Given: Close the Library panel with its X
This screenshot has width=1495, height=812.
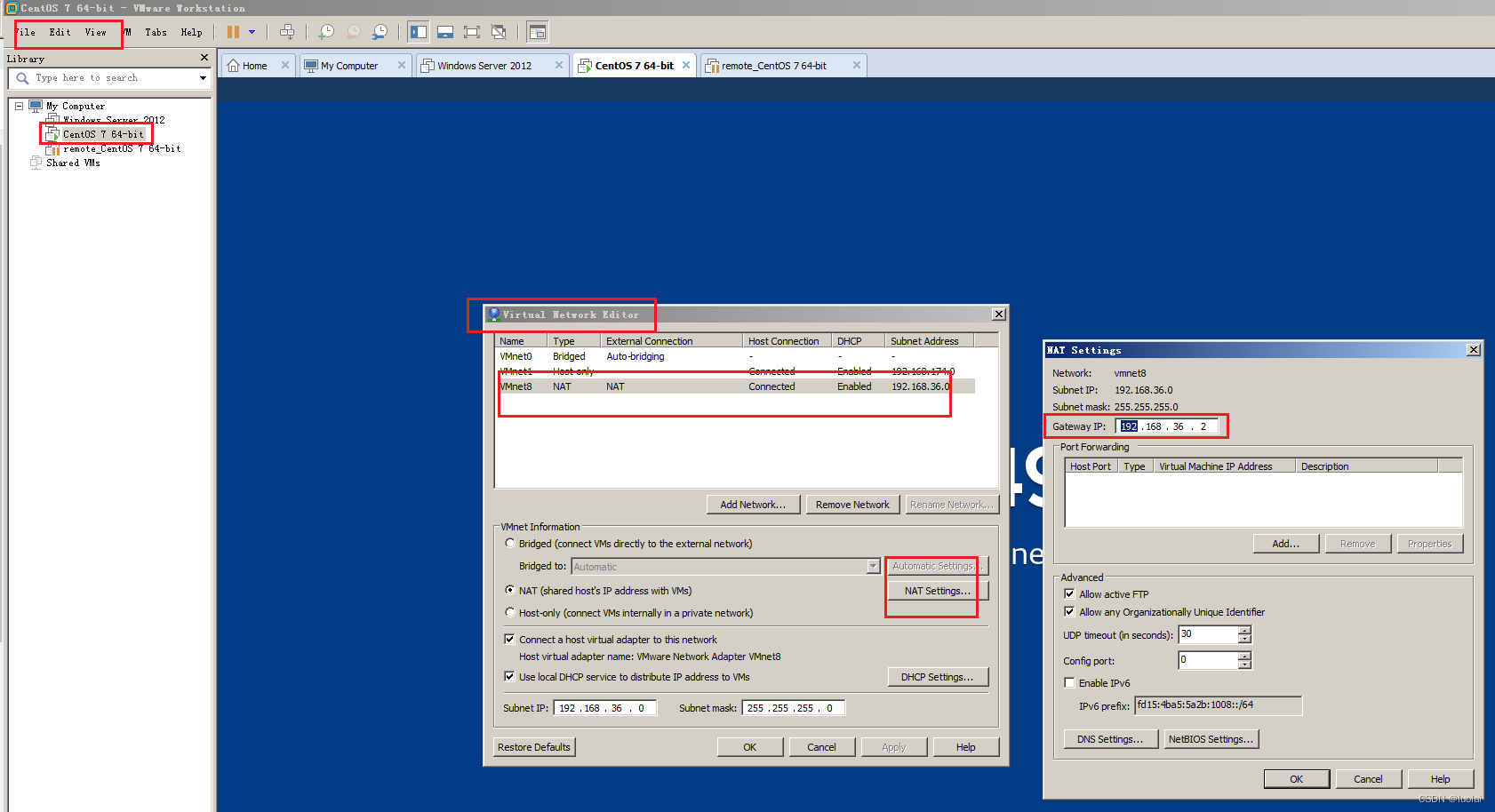Looking at the screenshot, I should 204,58.
